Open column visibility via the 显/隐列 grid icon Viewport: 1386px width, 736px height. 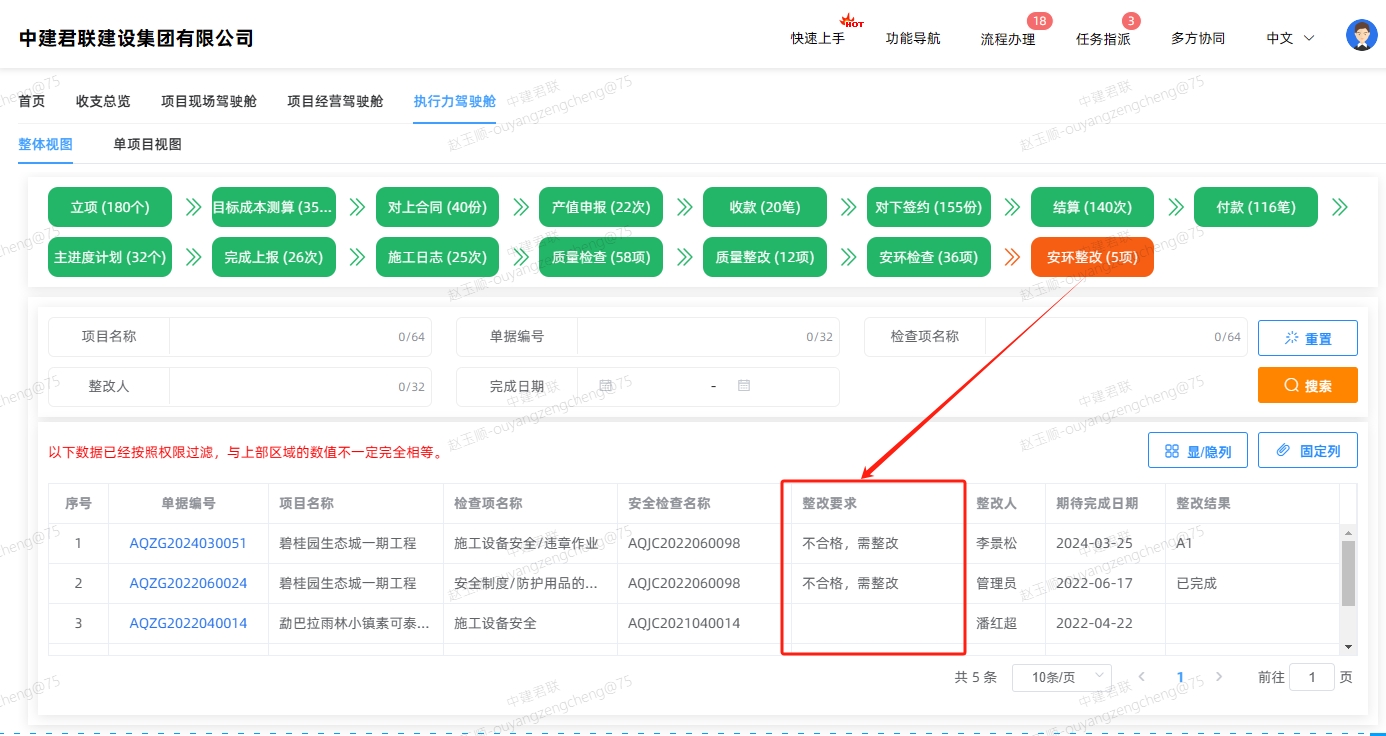pyautogui.click(x=1172, y=450)
